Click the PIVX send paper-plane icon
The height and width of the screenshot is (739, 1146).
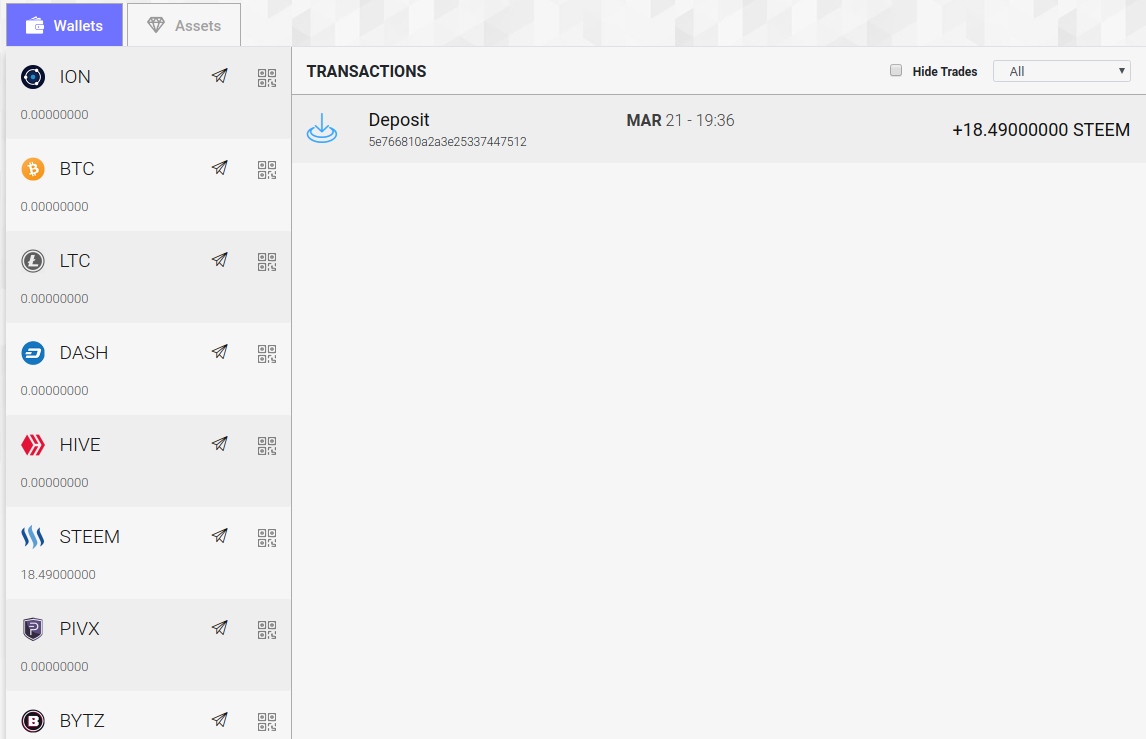click(x=219, y=629)
